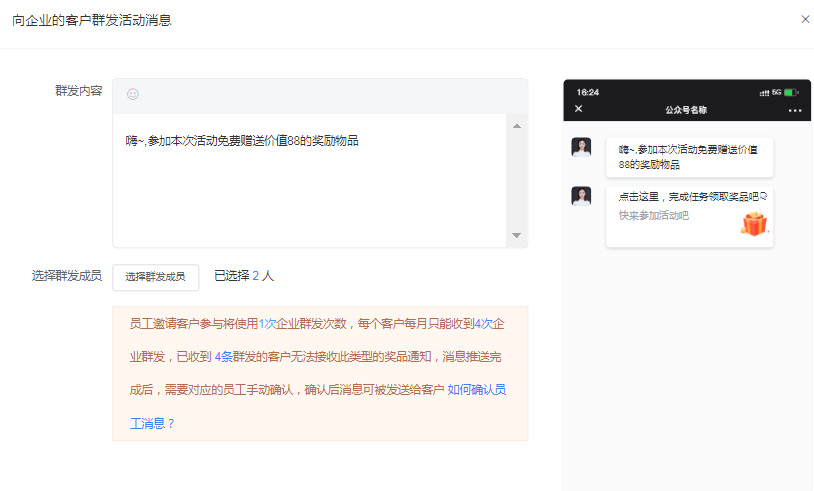Screen dimensions: 814x491
Task: Click the 公众号名称 title in preview
Action: click(x=686, y=110)
